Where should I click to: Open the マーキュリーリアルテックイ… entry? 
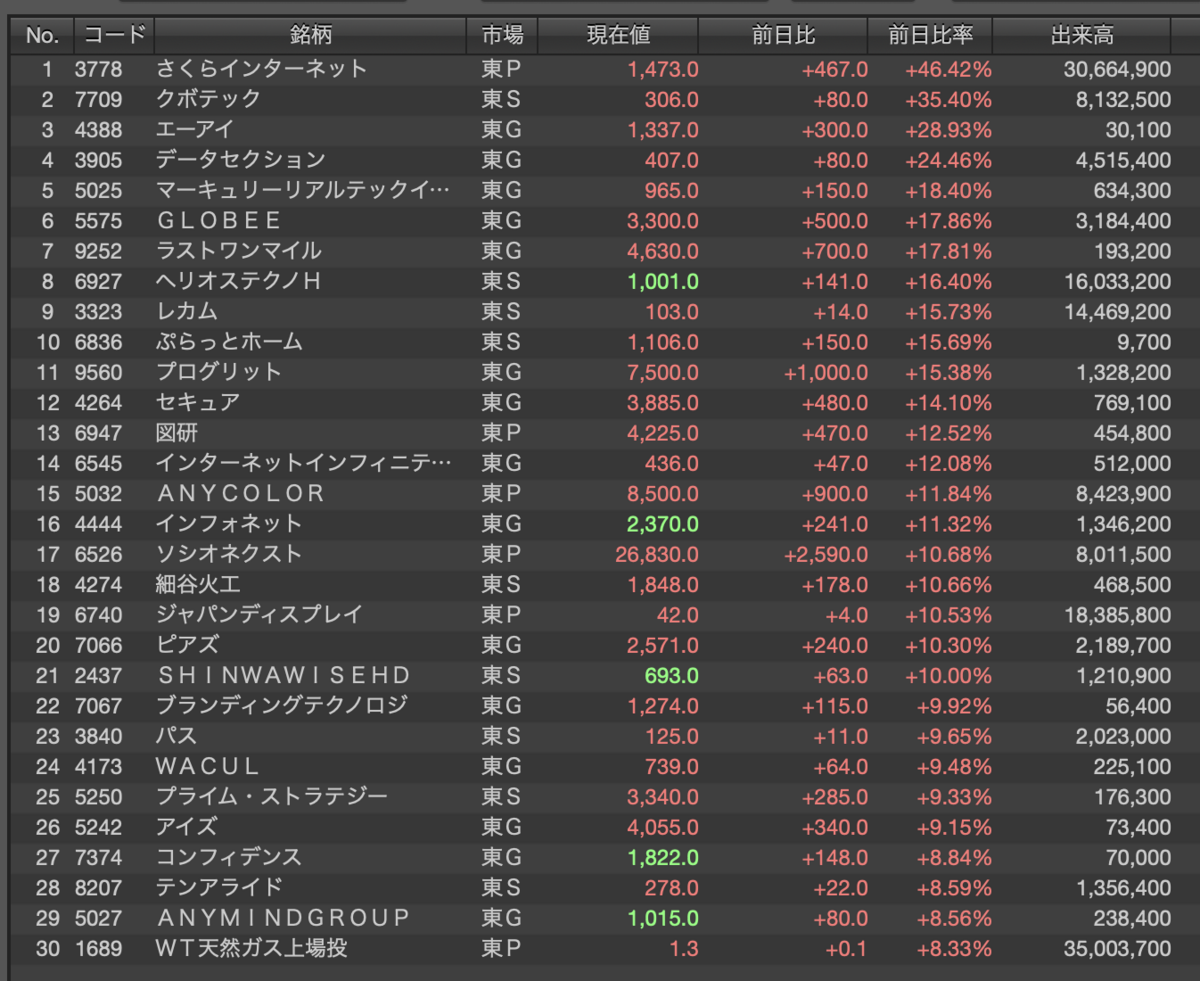[303, 190]
